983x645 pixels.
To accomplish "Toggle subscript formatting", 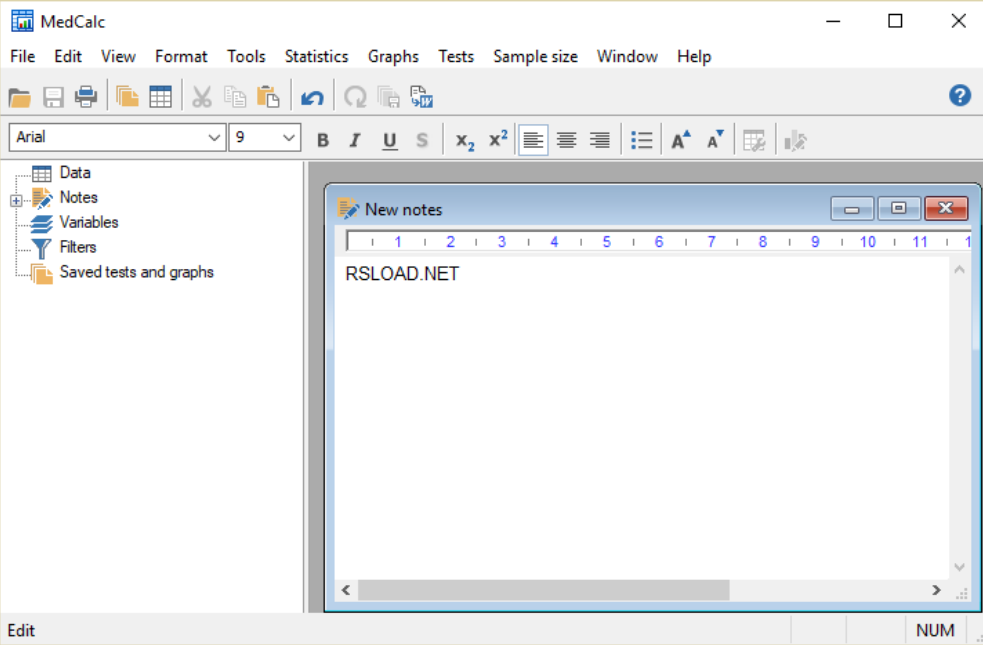I will click(465, 140).
